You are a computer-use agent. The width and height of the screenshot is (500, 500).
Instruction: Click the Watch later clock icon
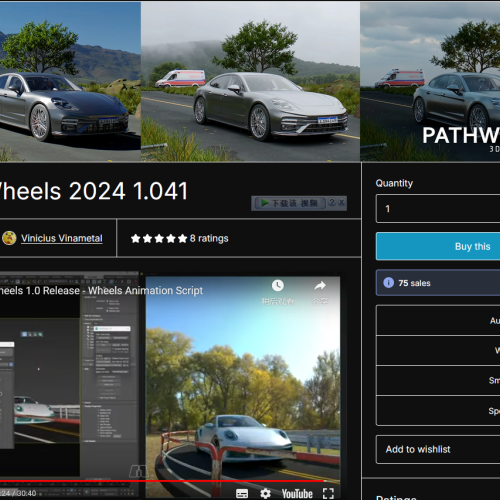pos(277,285)
